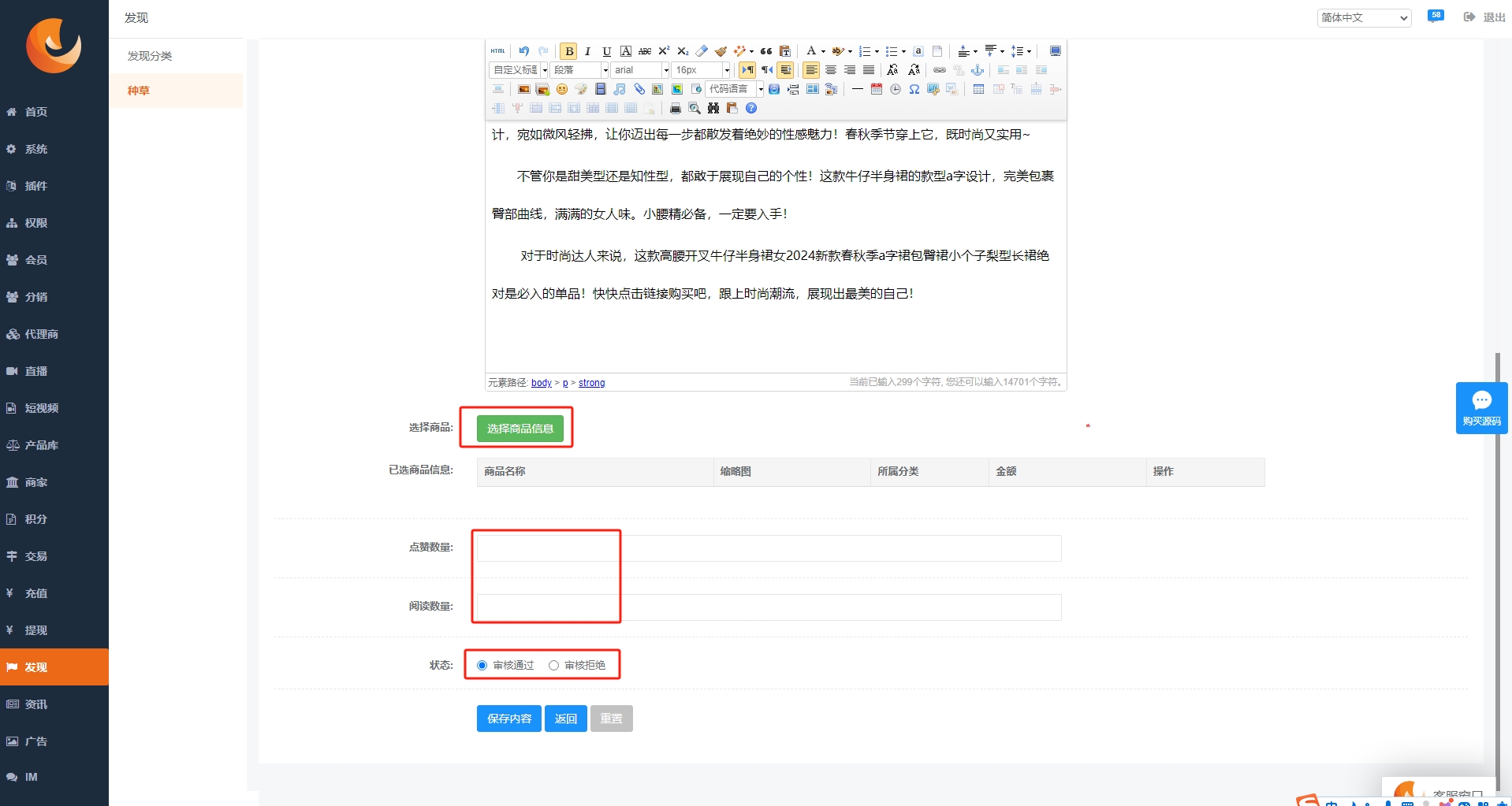Right-align the text in editor
Image resolution: width=1512 pixels, height=806 pixels.
click(x=849, y=70)
